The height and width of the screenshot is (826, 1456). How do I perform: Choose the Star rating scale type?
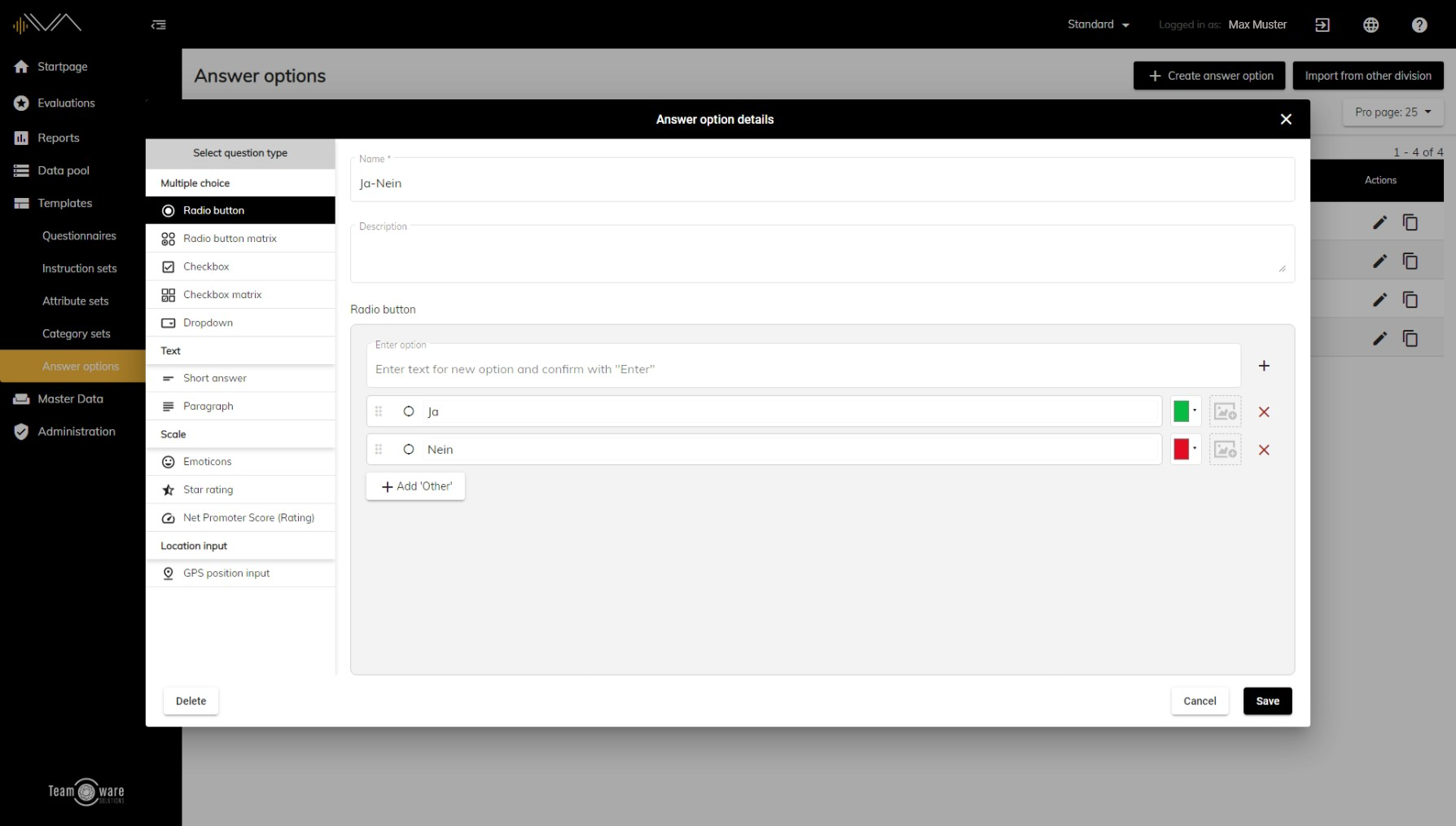pyautogui.click(x=240, y=490)
